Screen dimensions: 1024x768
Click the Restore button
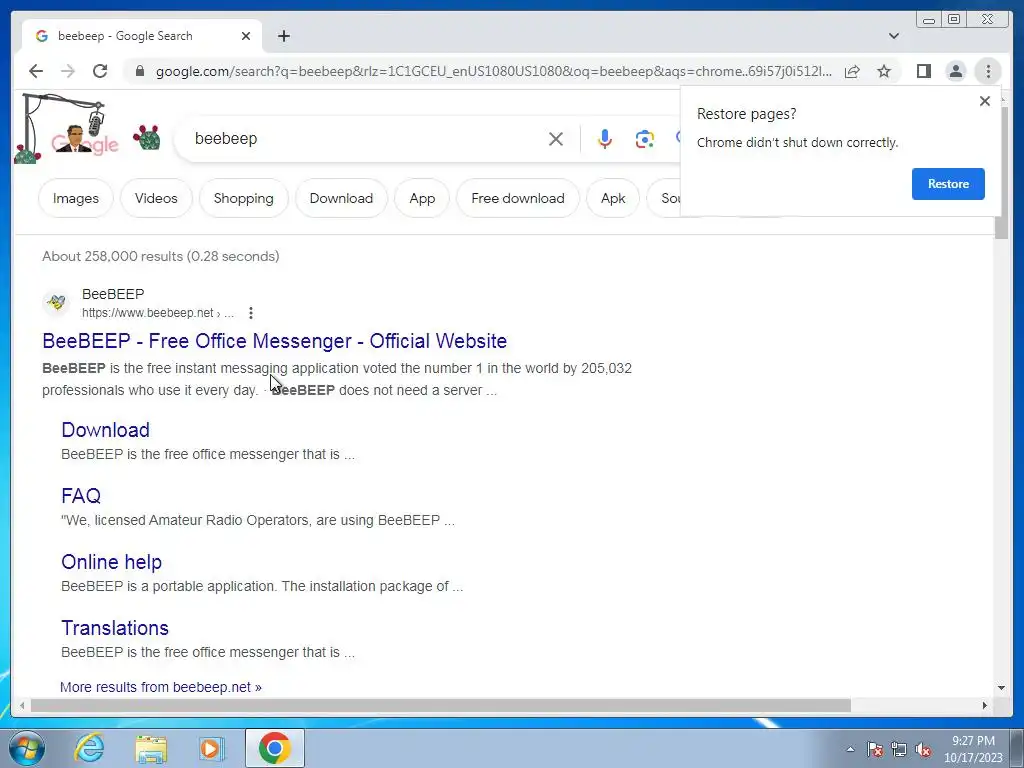(948, 184)
